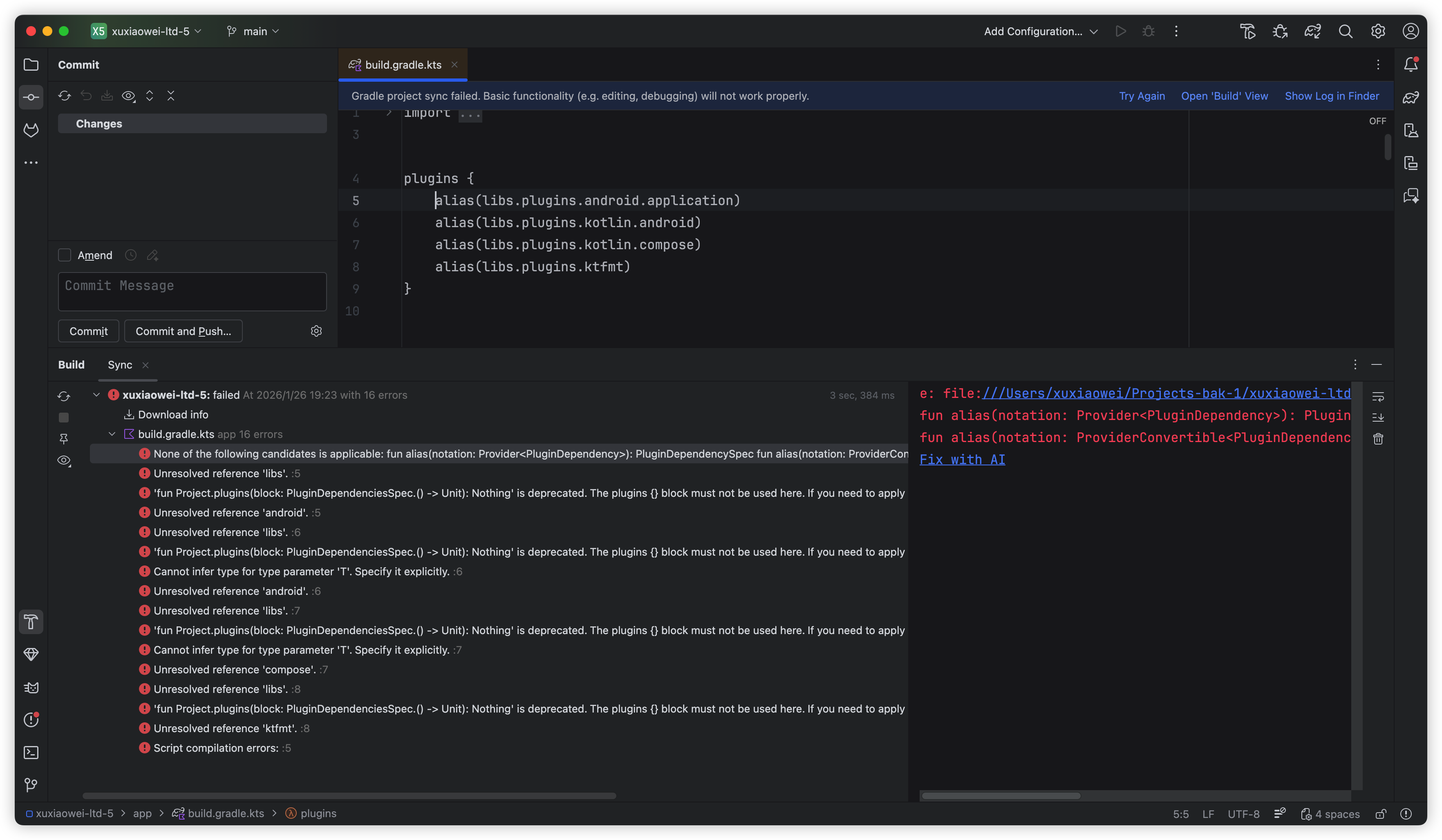This screenshot has width=1442, height=840.
Task: Open the Git branches tool window
Action: tap(31, 785)
